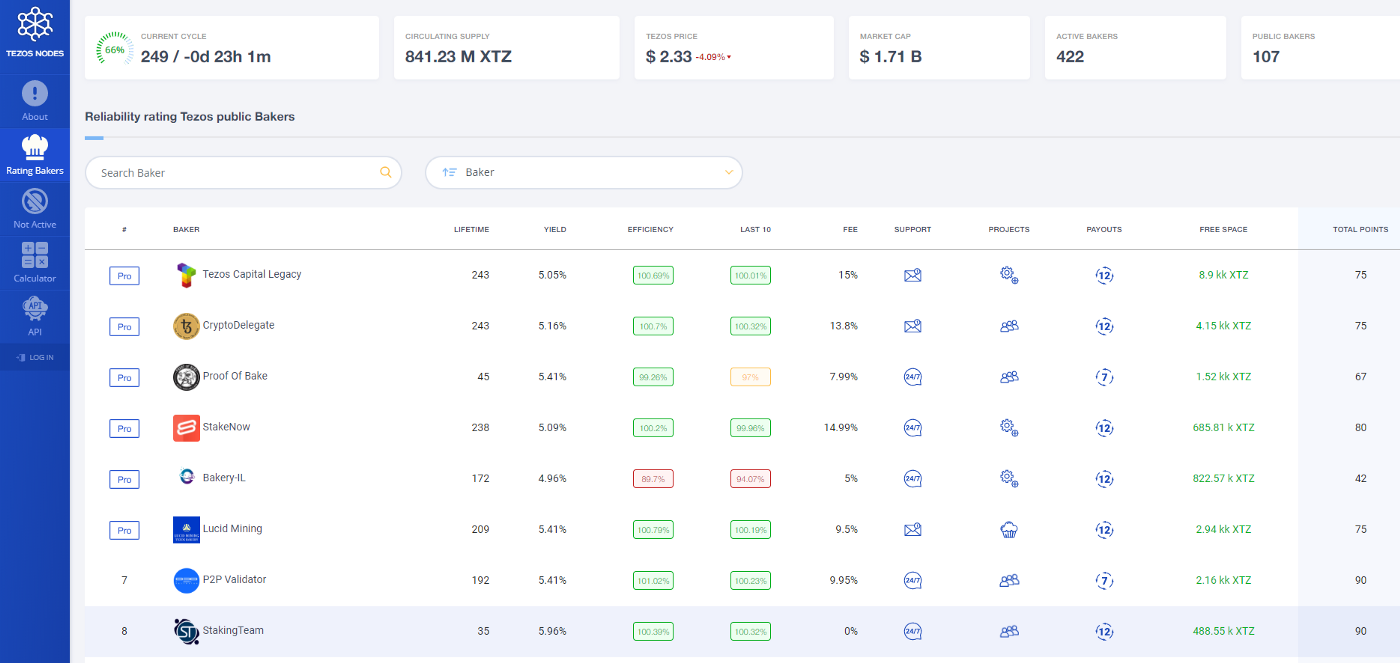1400x663 pixels.
Task: Select Rating Bakers in sidebar
Action: [x=35, y=155]
